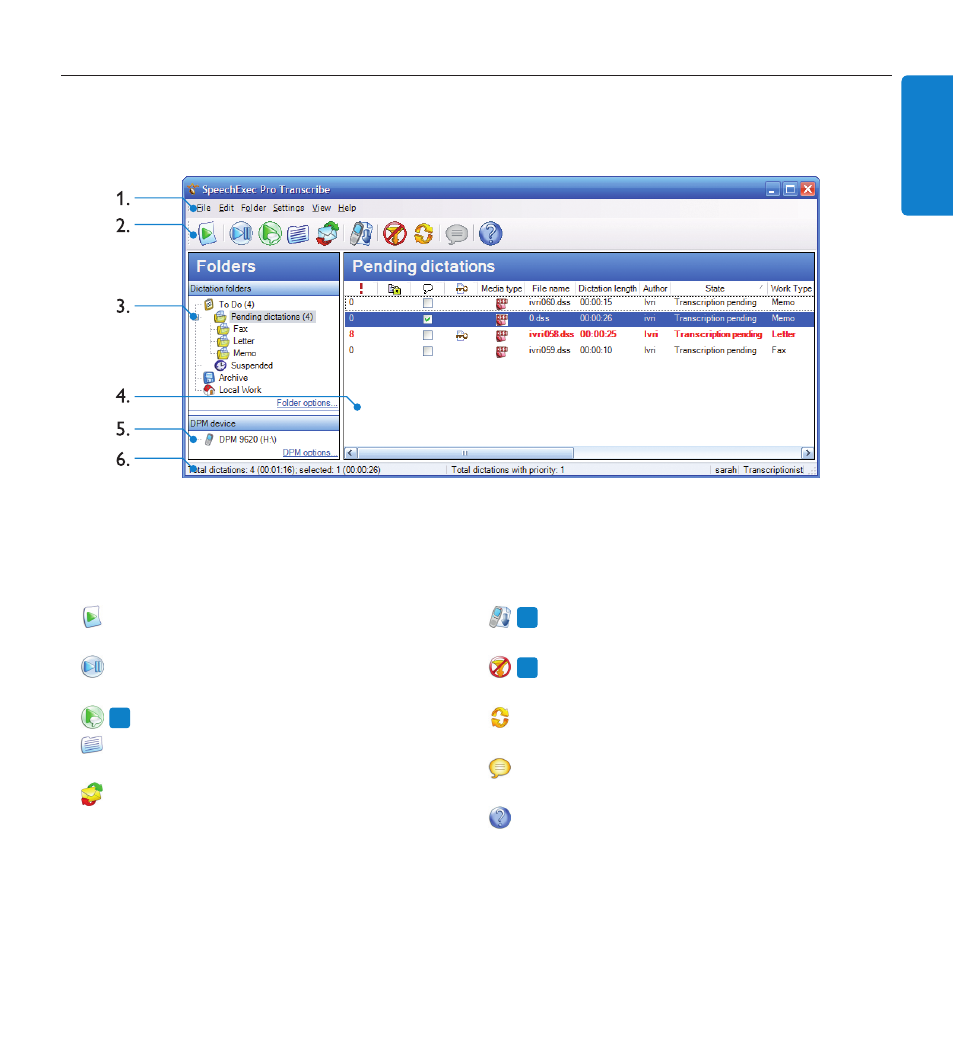
Task: Click the DPM device download toolbar icon
Action: click(361, 234)
